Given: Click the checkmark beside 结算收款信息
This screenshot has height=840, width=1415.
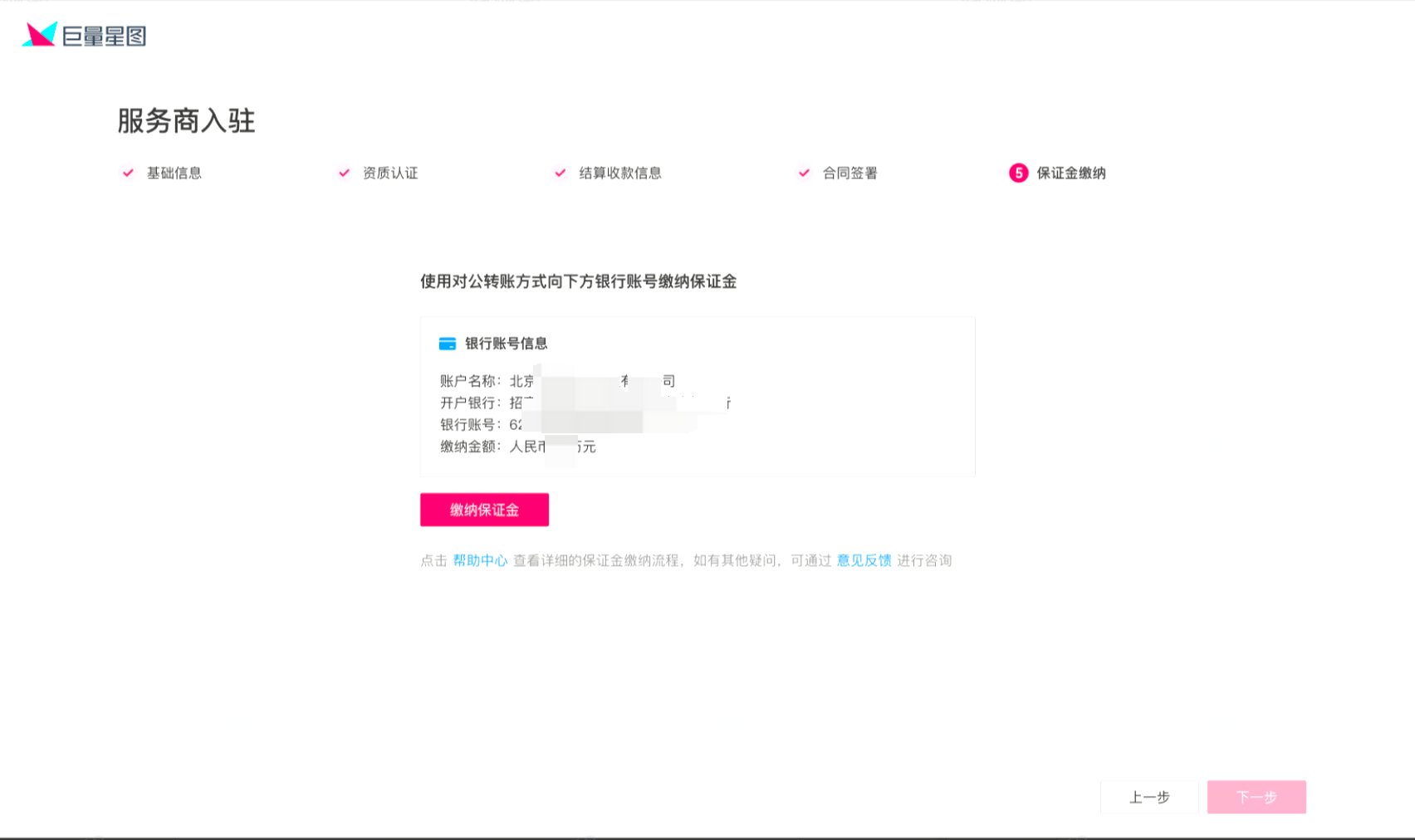Looking at the screenshot, I should pos(561,173).
